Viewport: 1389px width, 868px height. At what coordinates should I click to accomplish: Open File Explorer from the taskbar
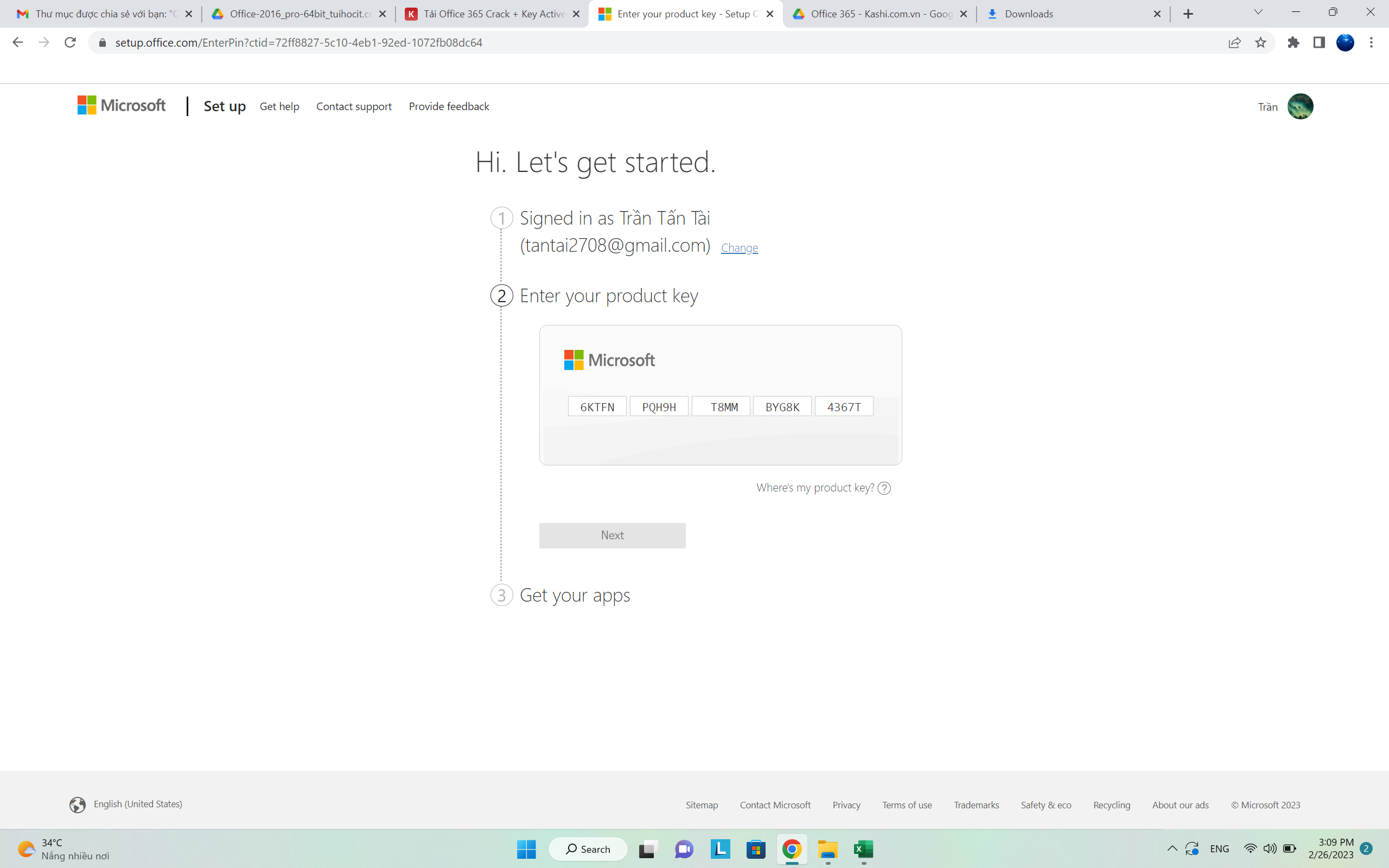click(x=827, y=849)
